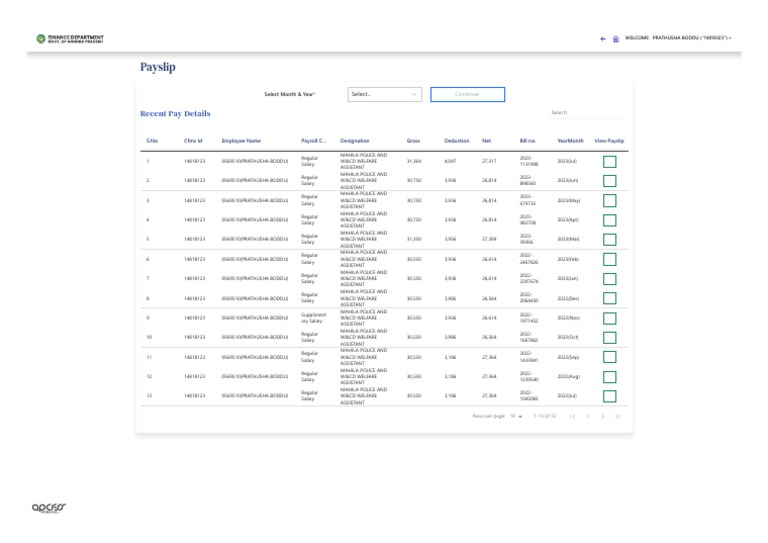Go to next page of pay details

click(602, 416)
